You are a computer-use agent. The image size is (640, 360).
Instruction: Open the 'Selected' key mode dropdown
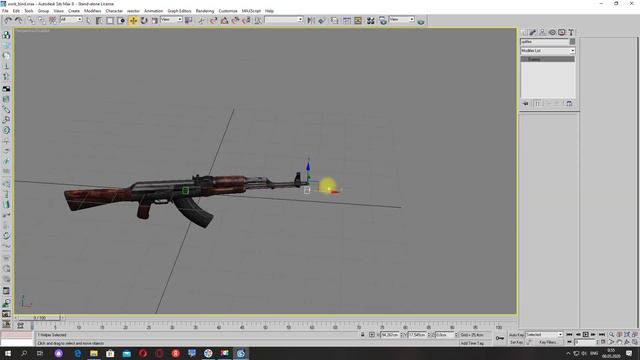[x=544, y=335]
